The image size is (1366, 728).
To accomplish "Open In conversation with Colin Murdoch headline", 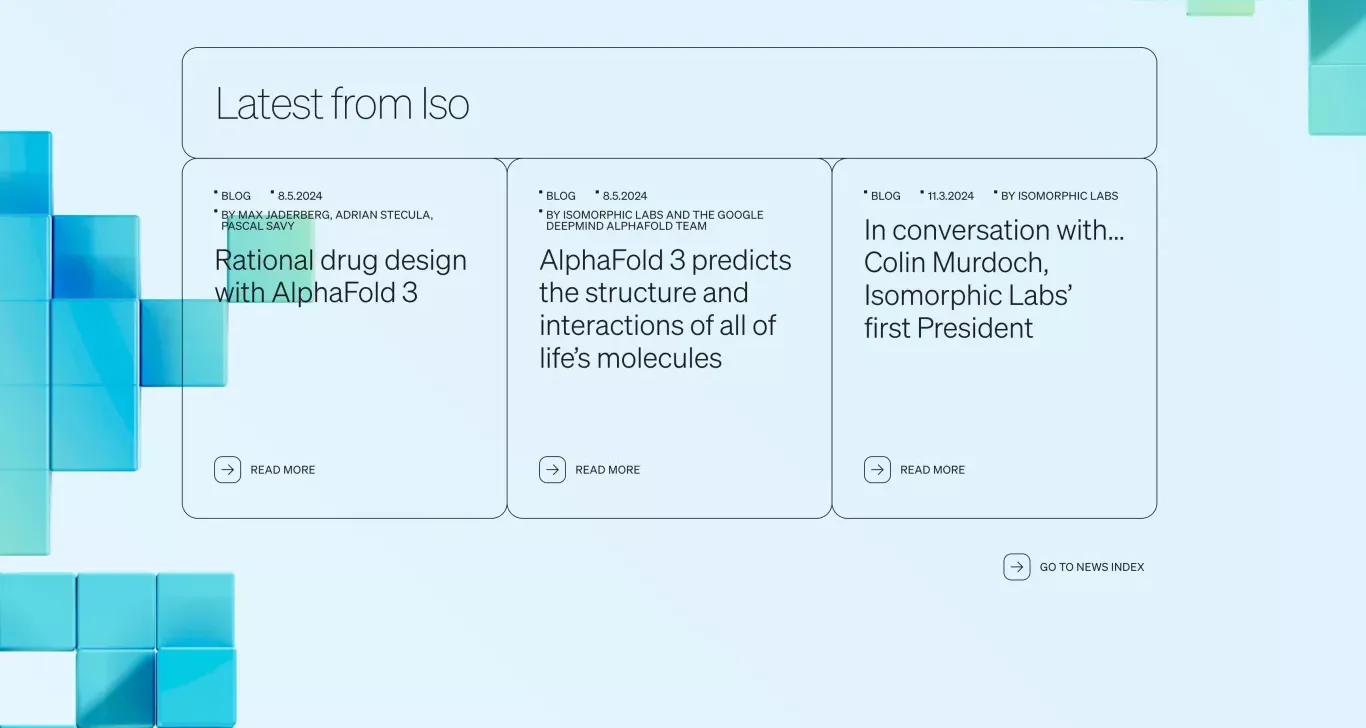I will pos(994,279).
